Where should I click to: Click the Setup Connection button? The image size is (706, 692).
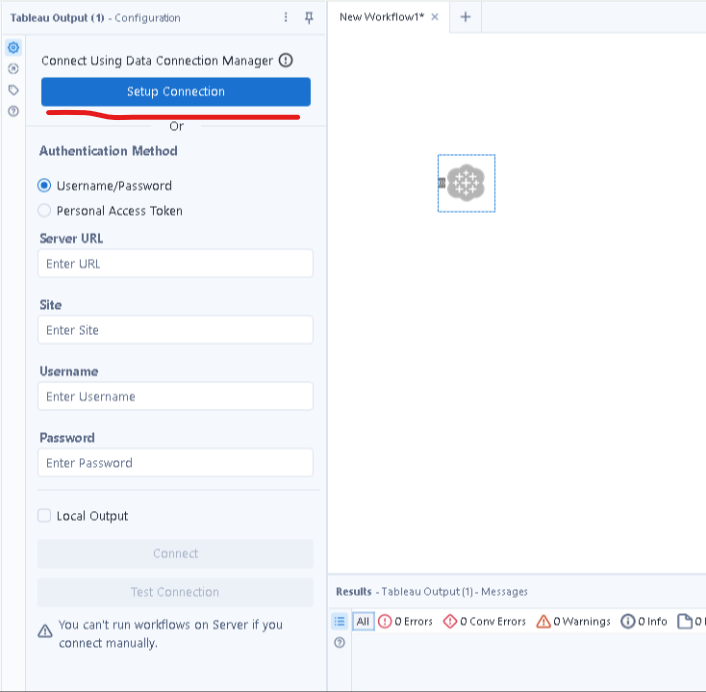[x=176, y=92]
